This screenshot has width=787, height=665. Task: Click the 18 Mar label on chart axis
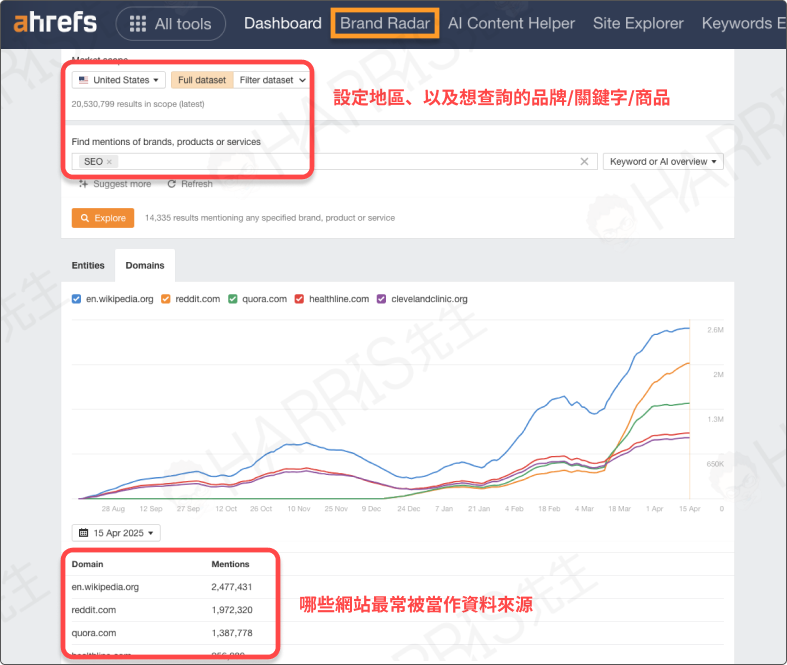coord(619,509)
